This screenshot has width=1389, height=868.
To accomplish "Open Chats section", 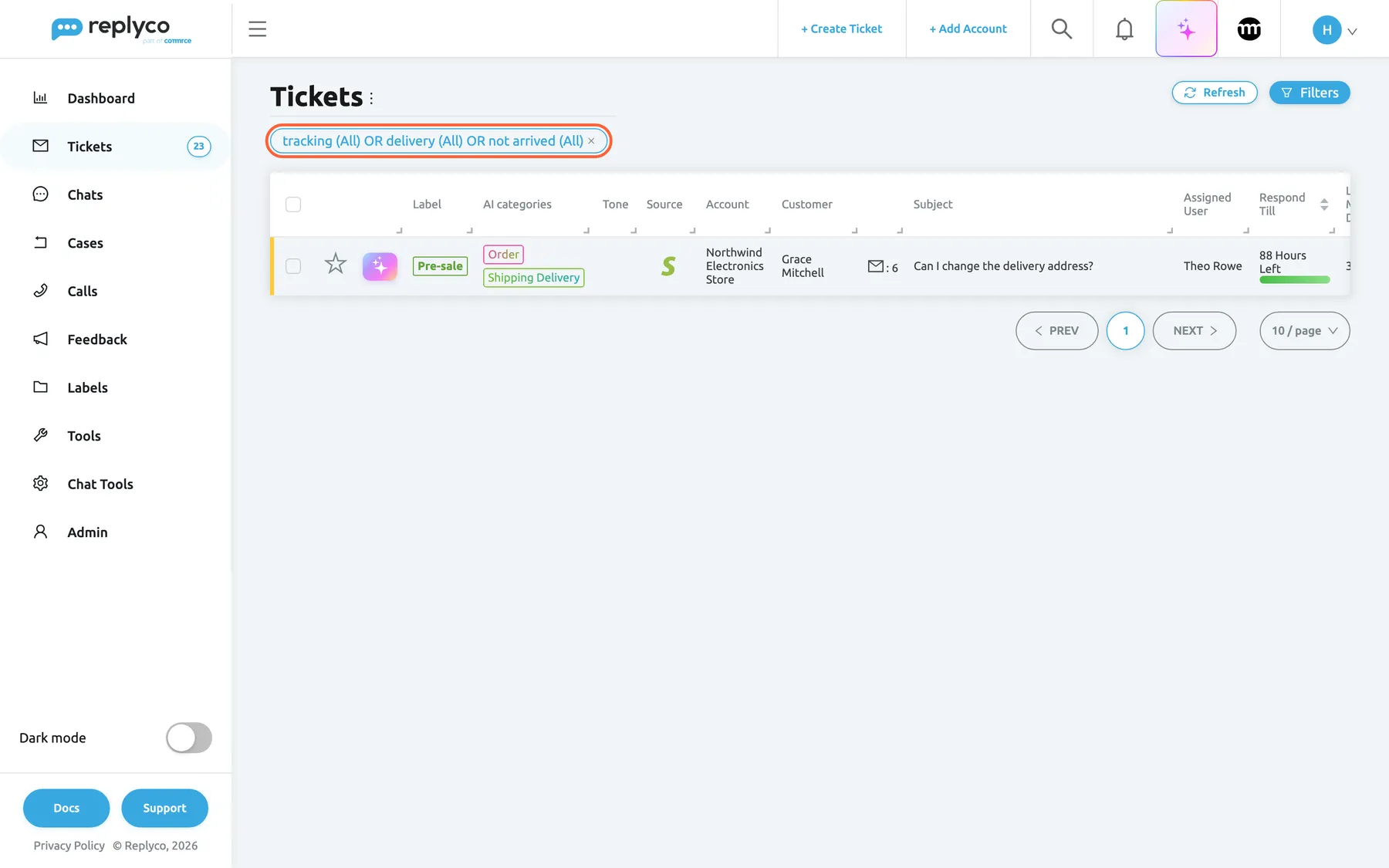I will (x=85, y=194).
